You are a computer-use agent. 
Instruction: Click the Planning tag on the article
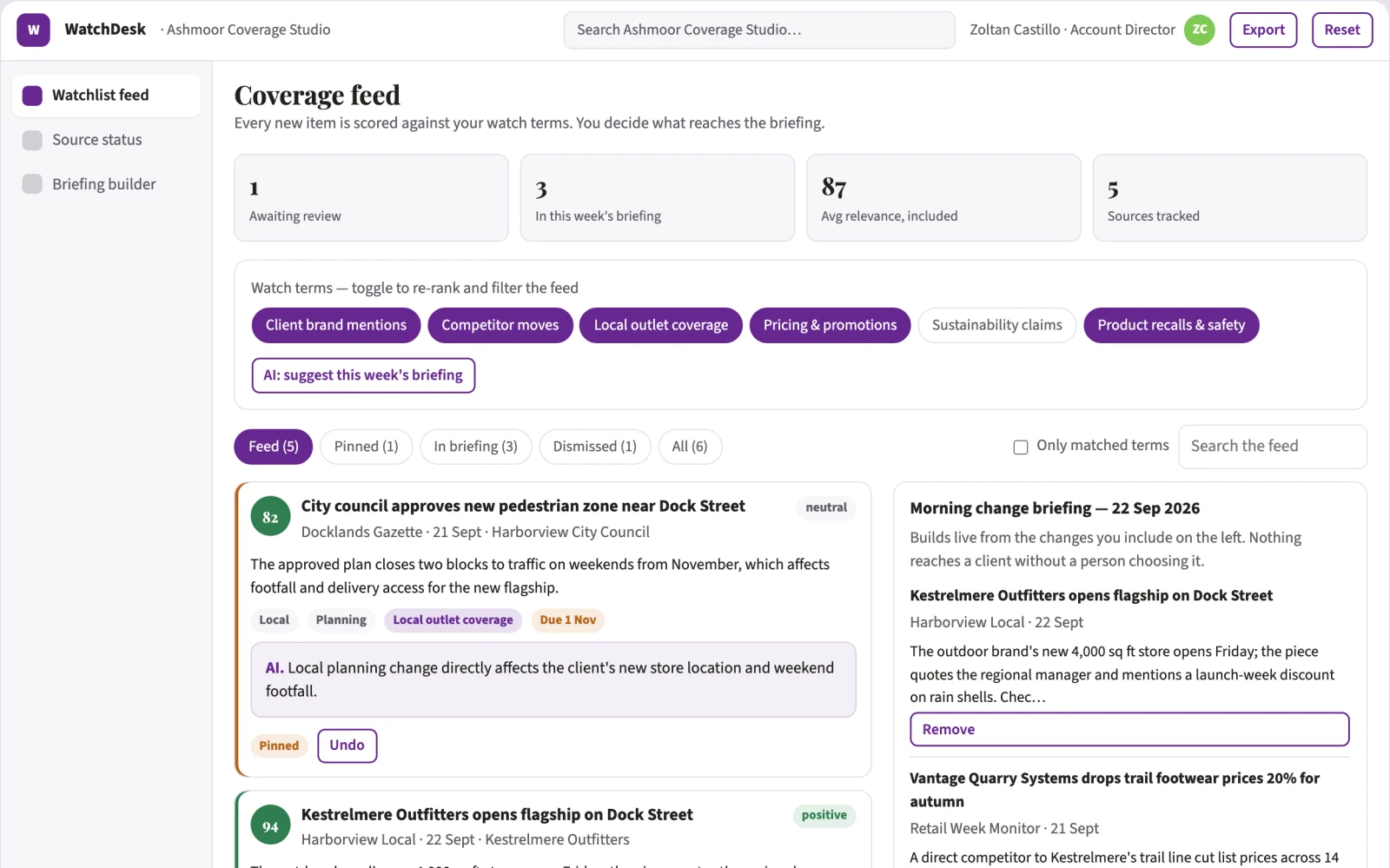[341, 620]
